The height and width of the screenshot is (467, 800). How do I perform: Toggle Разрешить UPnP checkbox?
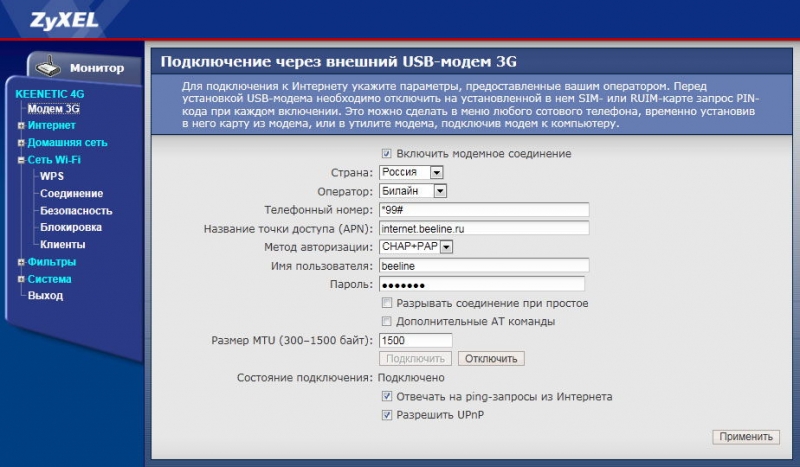(387, 415)
